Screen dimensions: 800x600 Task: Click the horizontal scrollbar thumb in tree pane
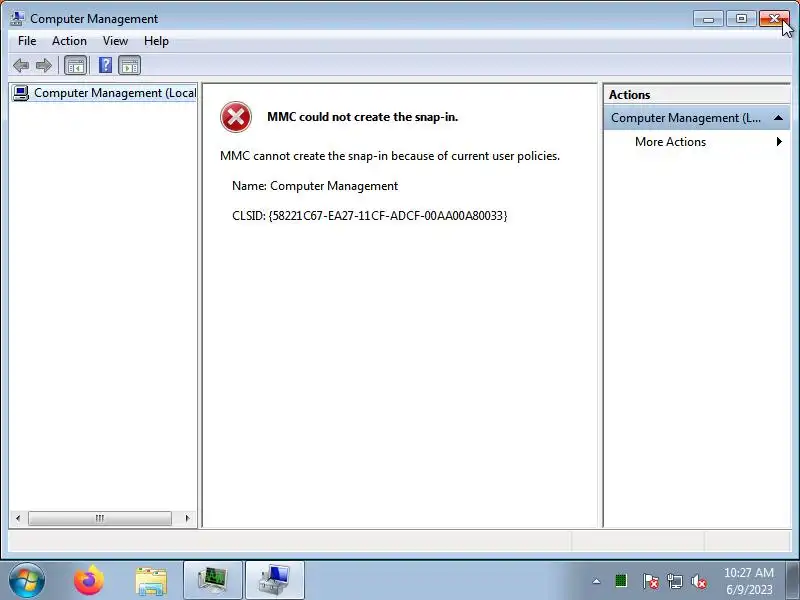(100, 518)
